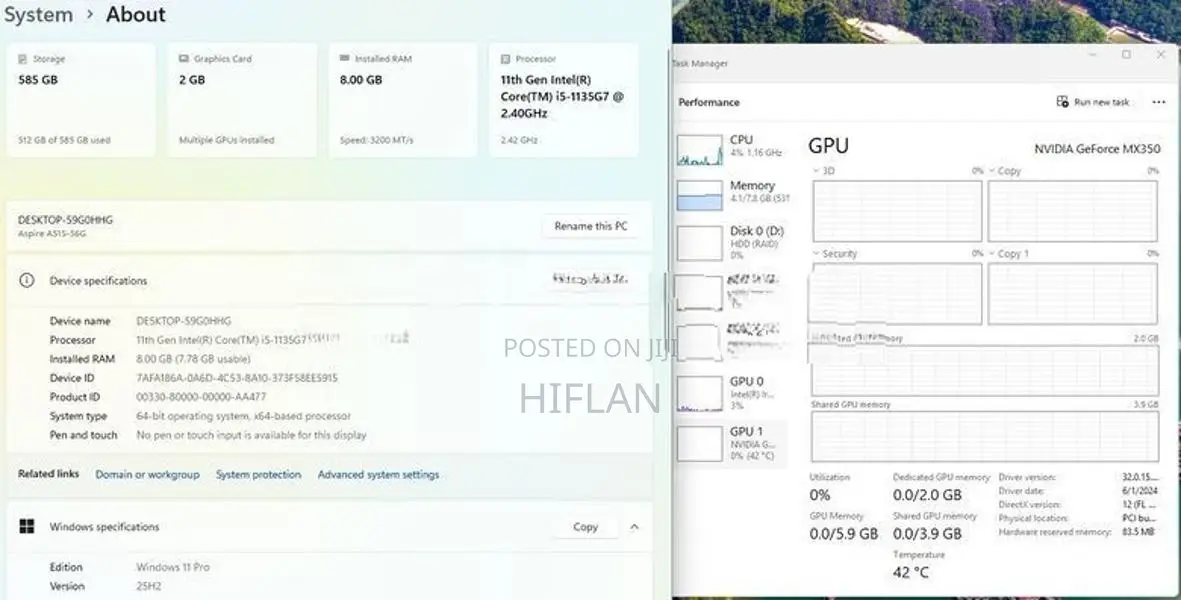This screenshot has height=600, width=1181.
Task: Click the Pen and touch value text
Action: pyautogui.click(x=252, y=435)
